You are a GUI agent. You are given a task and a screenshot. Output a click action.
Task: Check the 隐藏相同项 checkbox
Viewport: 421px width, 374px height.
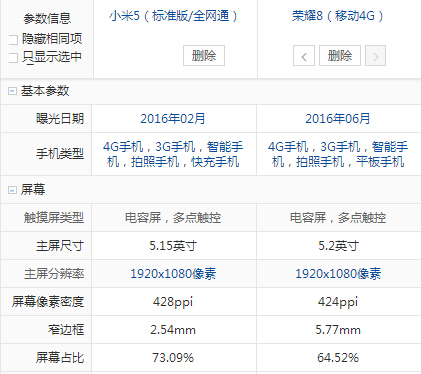13,40
